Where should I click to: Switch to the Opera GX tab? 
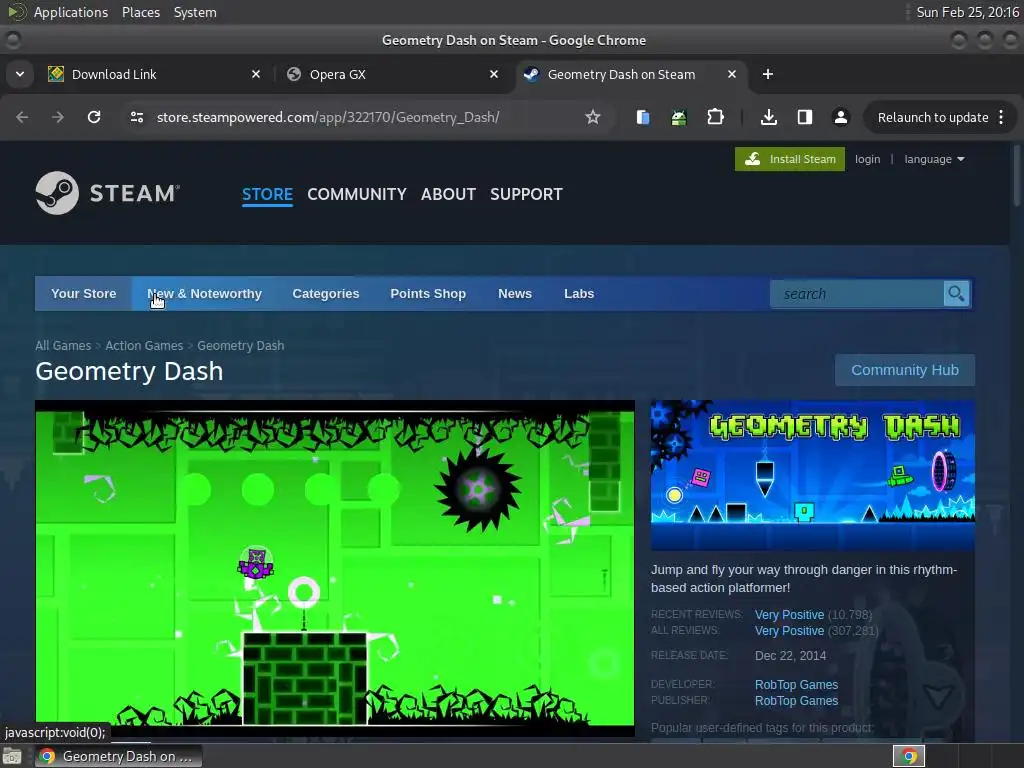[x=393, y=74]
